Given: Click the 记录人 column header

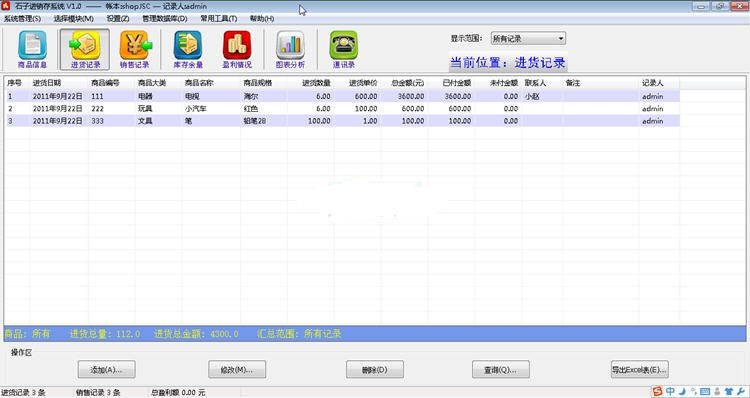Looking at the screenshot, I should pyautogui.click(x=660, y=83).
